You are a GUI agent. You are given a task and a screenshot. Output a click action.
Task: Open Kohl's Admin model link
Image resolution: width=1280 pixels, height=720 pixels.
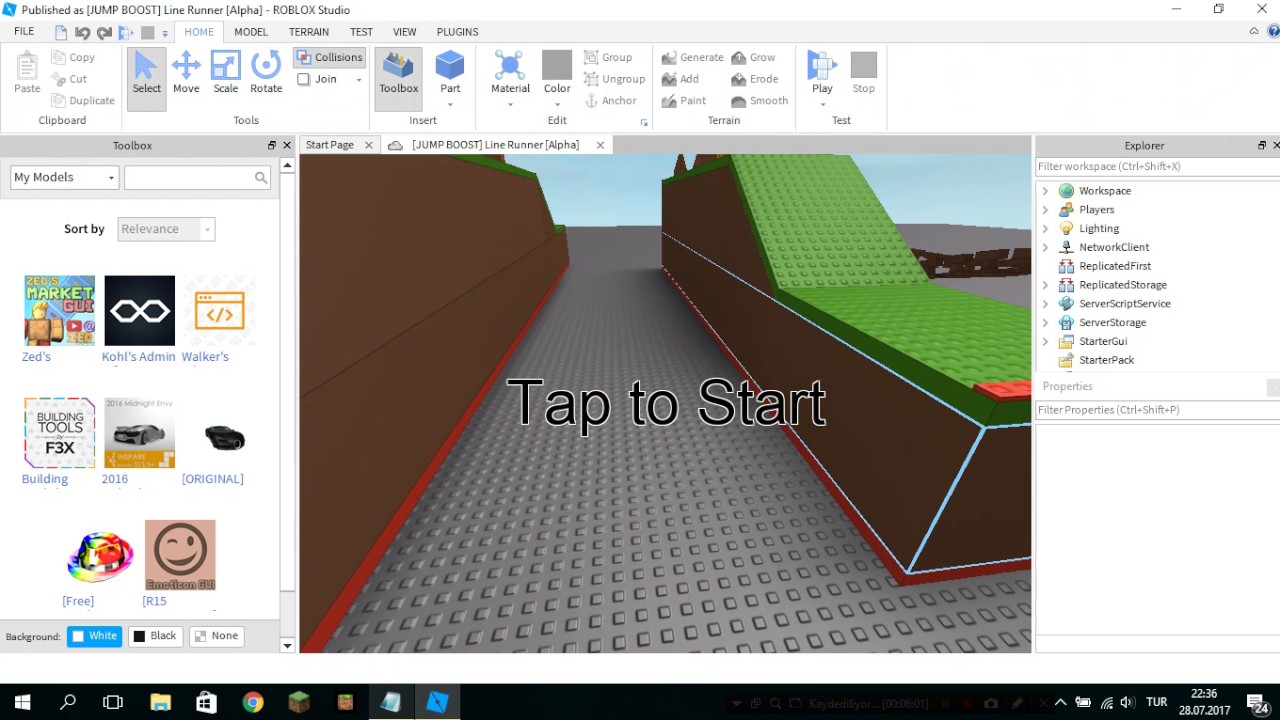(x=138, y=357)
